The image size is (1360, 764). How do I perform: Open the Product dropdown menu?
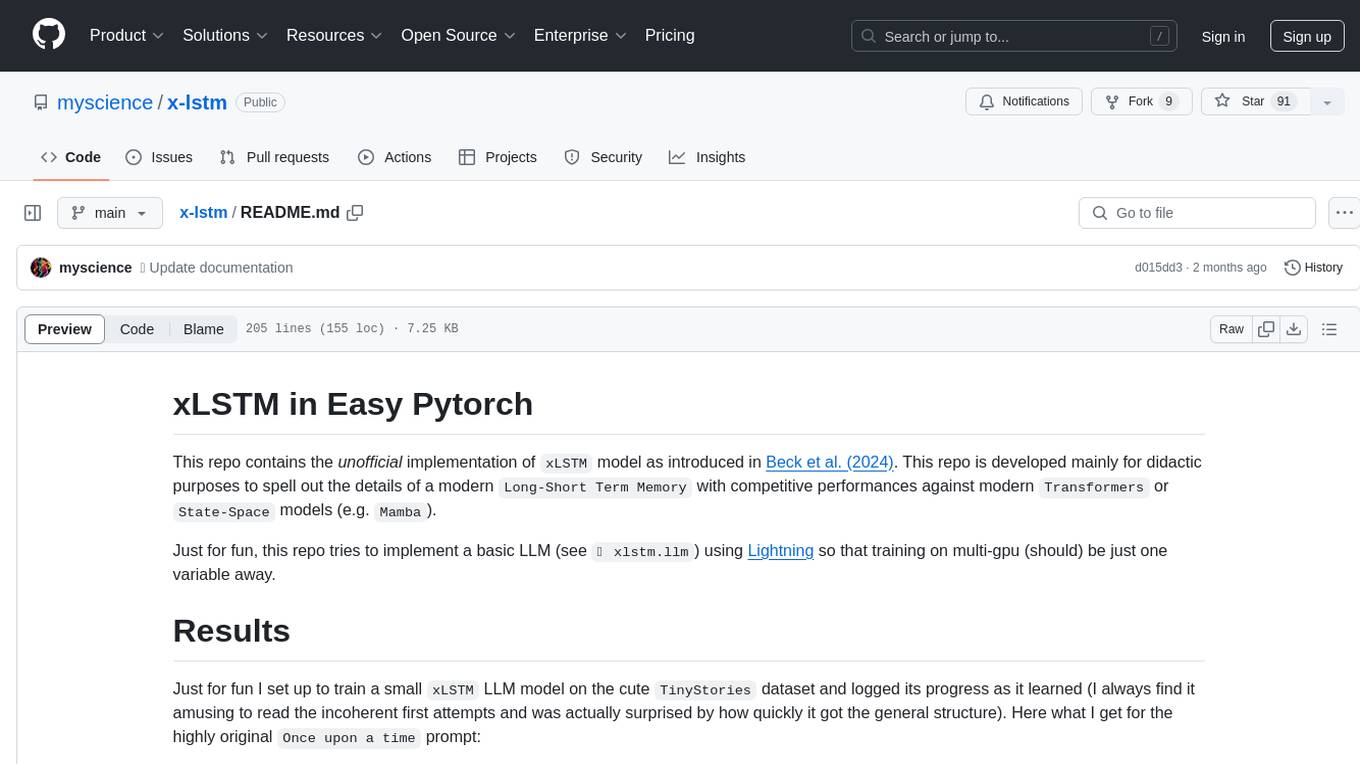127,35
